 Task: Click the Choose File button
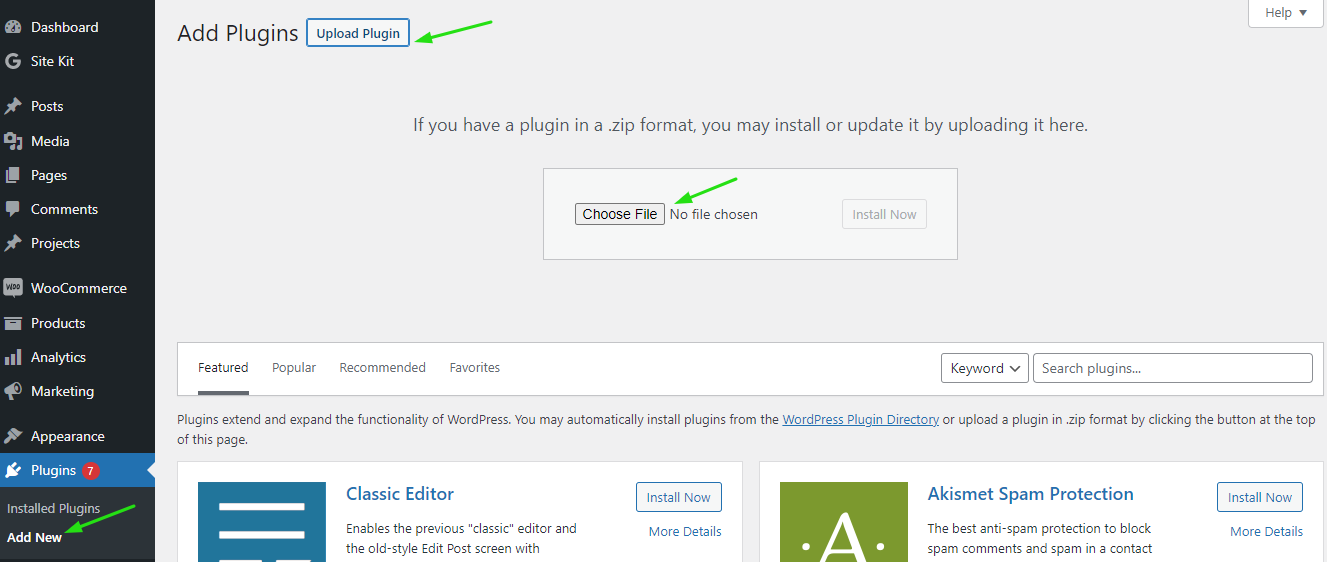pyautogui.click(x=620, y=214)
